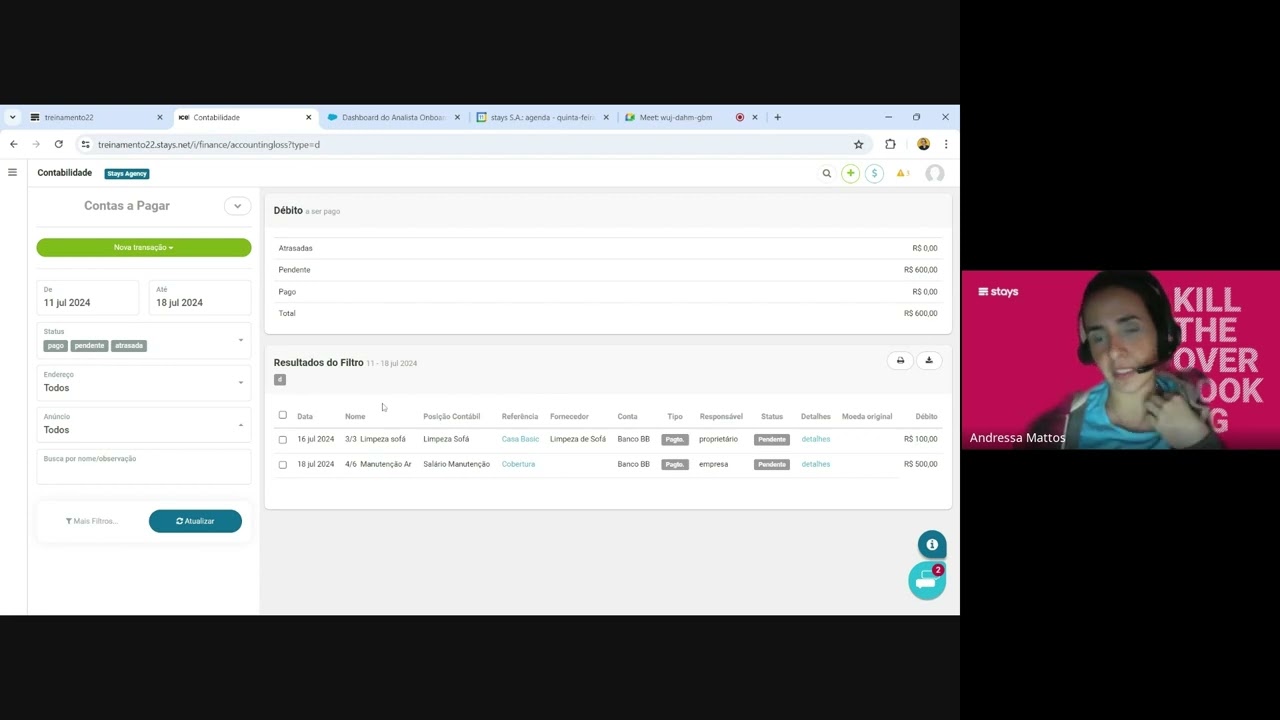Bookmark this page with the star

pos(858,144)
